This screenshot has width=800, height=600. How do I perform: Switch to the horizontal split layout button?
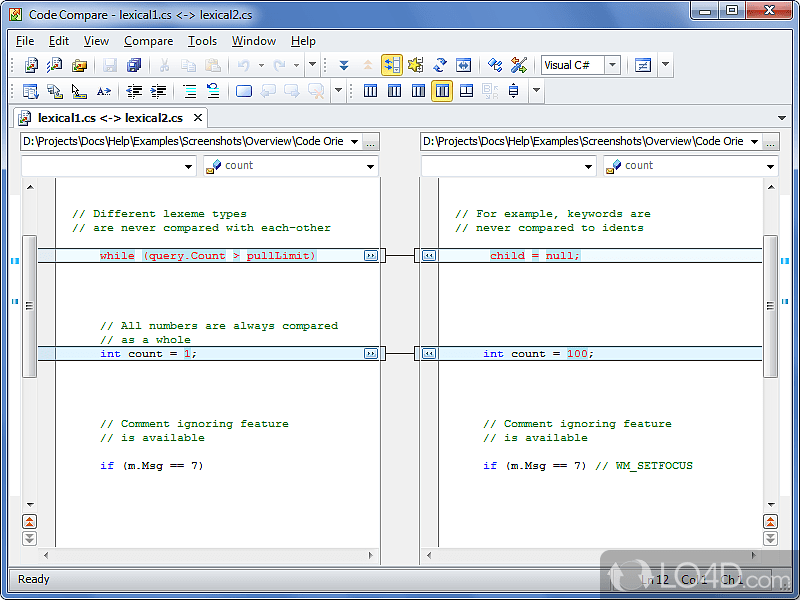pyautogui.click(x=466, y=91)
